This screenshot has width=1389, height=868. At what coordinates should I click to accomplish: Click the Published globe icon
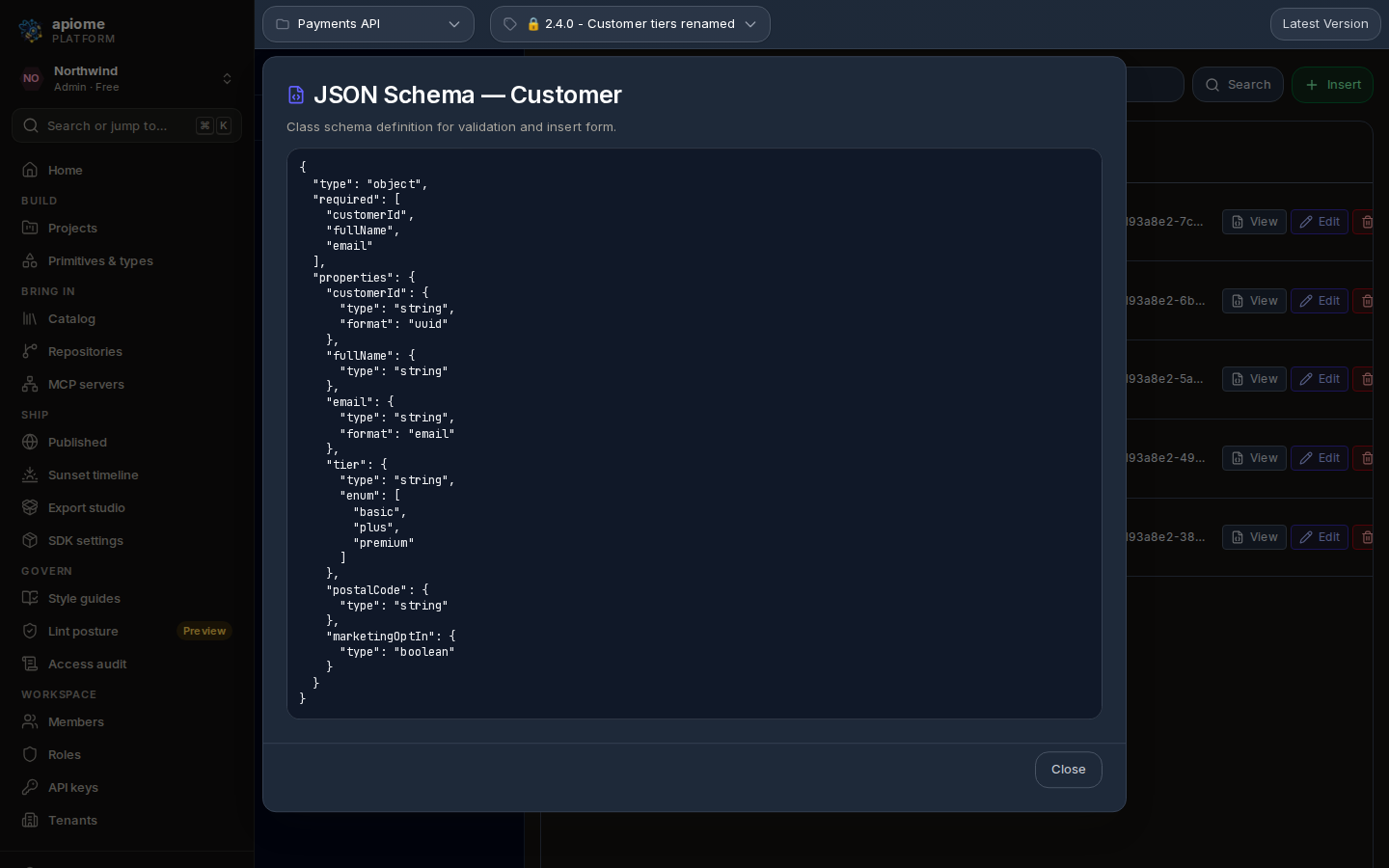click(30, 442)
